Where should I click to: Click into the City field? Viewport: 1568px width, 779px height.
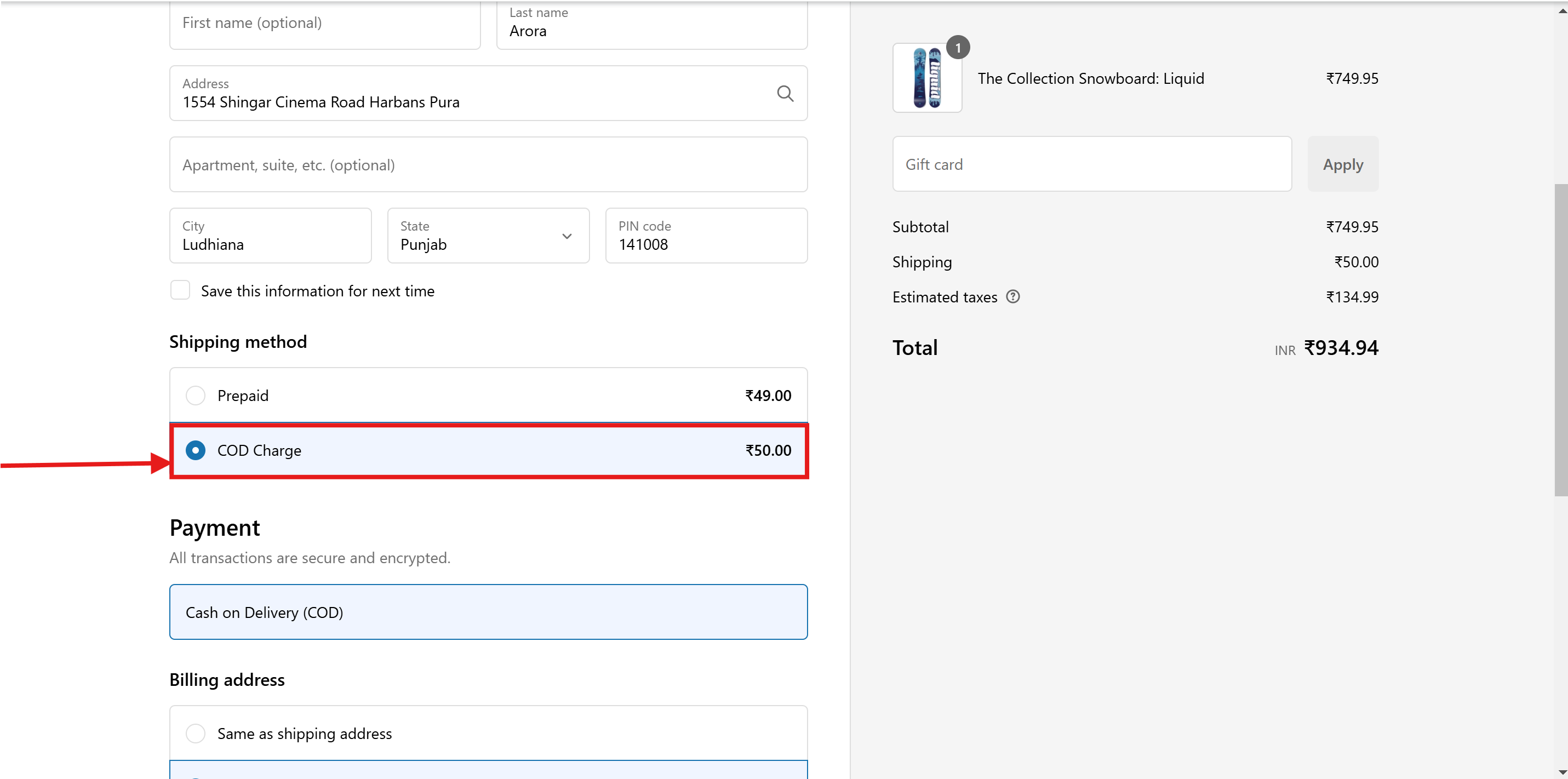point(270,236)
